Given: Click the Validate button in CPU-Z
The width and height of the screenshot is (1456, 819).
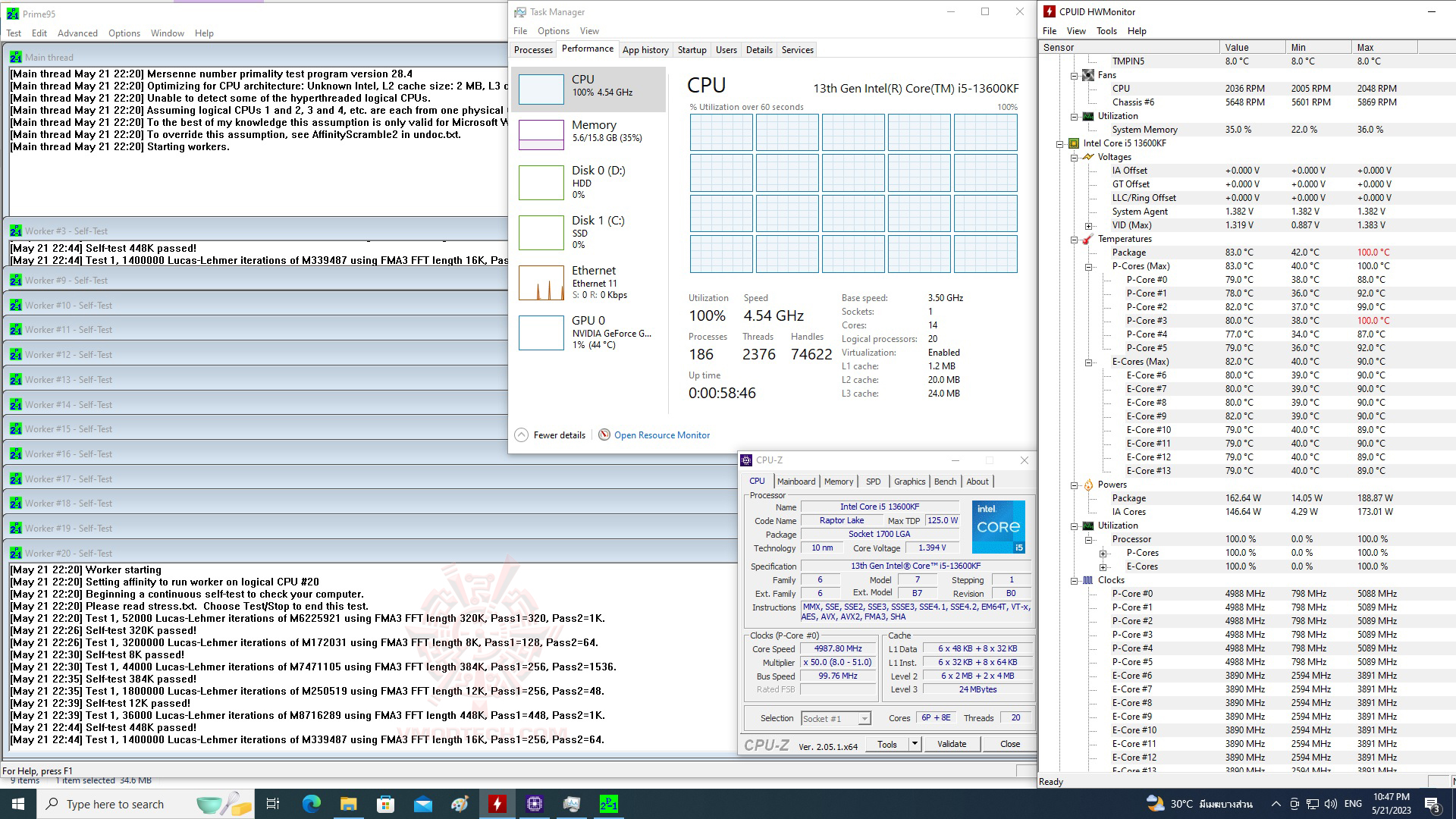Looking at the screenshot, I should click(x=951, y=744).
